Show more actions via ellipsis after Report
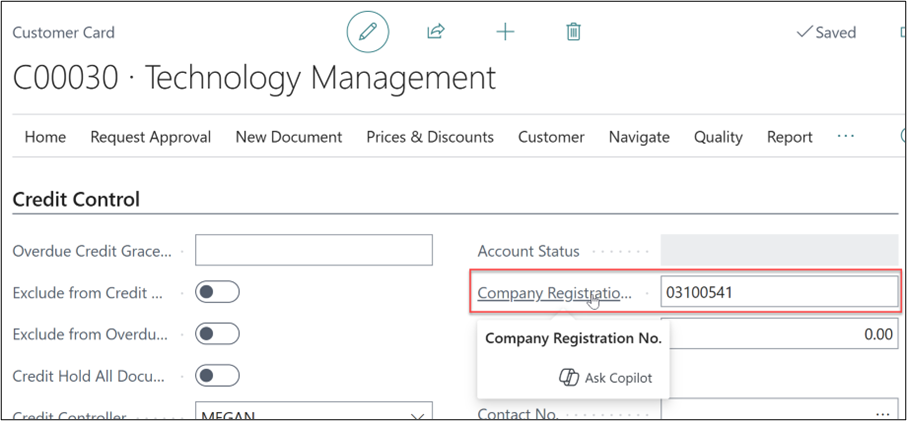The height and width of the screenshot is (421, 907). pos(845,136)
